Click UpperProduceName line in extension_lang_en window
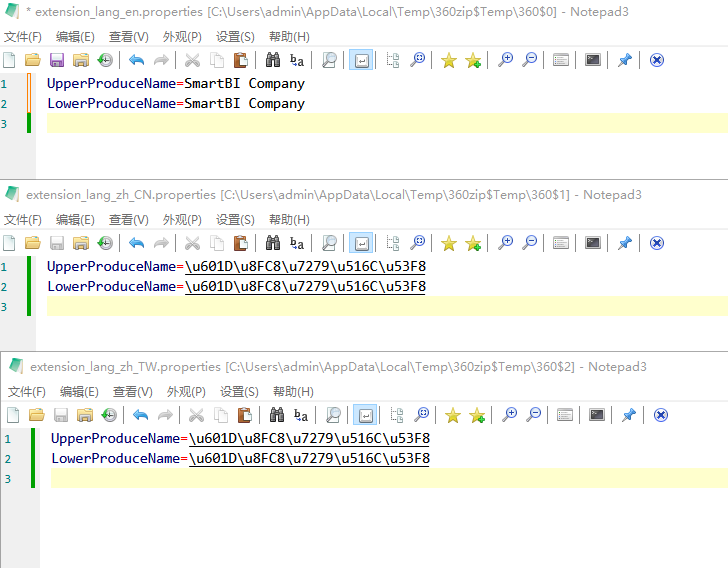Image resolution: width=728 pixels, height=568 pixels. [x=176, y=84]
